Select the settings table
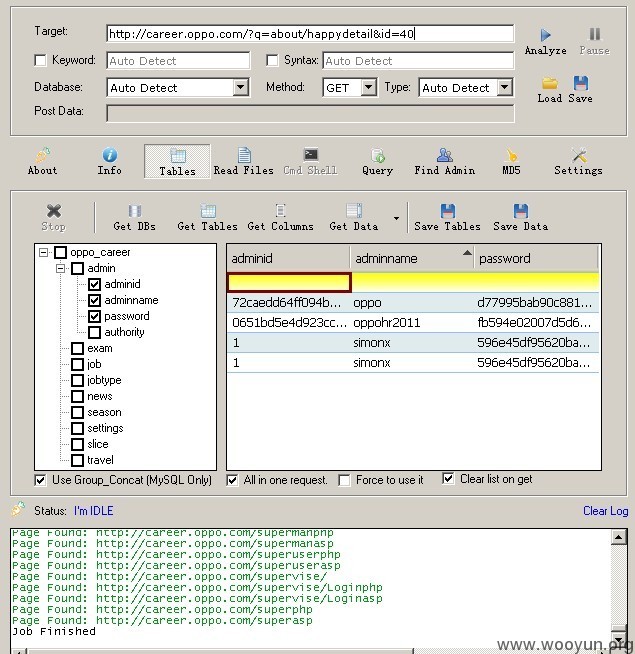The image size is (635, 654). click(105, 428)
